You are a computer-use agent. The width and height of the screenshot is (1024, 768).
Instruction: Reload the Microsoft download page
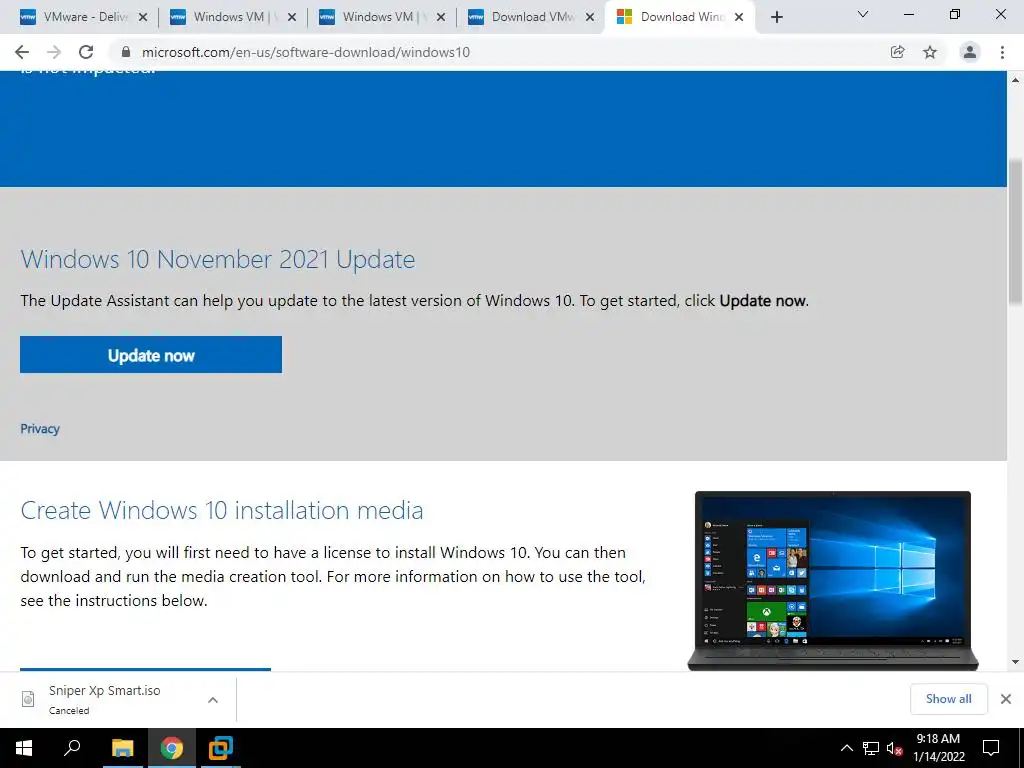click(x=86, y=52)
